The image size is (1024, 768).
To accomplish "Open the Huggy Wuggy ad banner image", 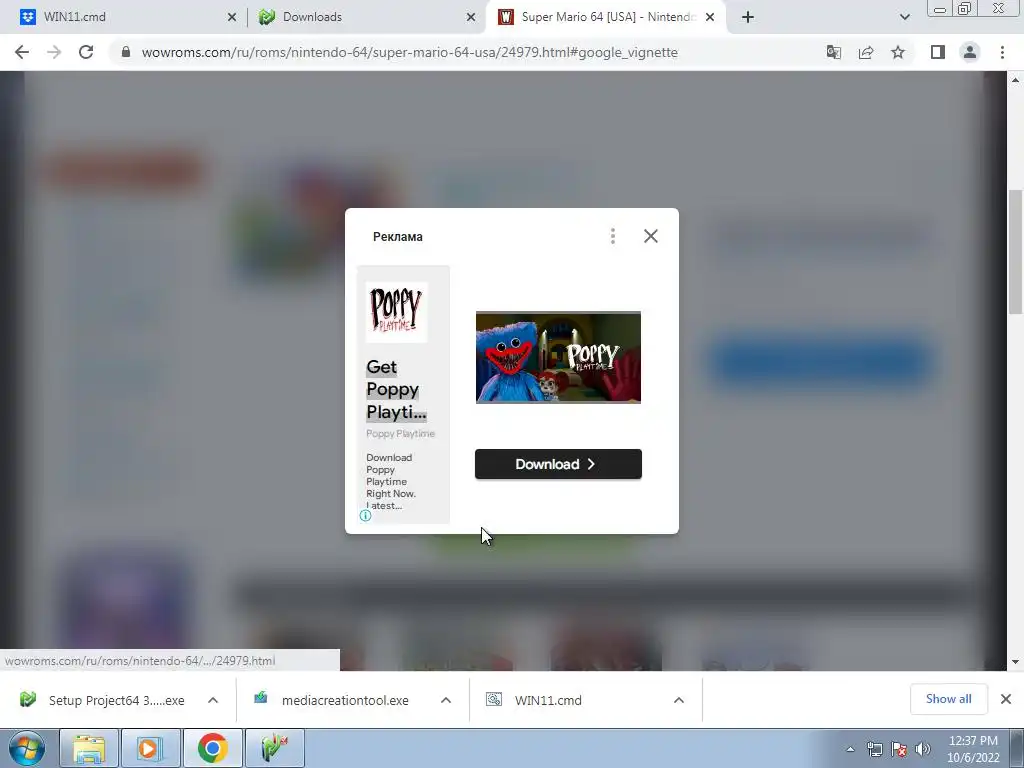I will [558, 357].
